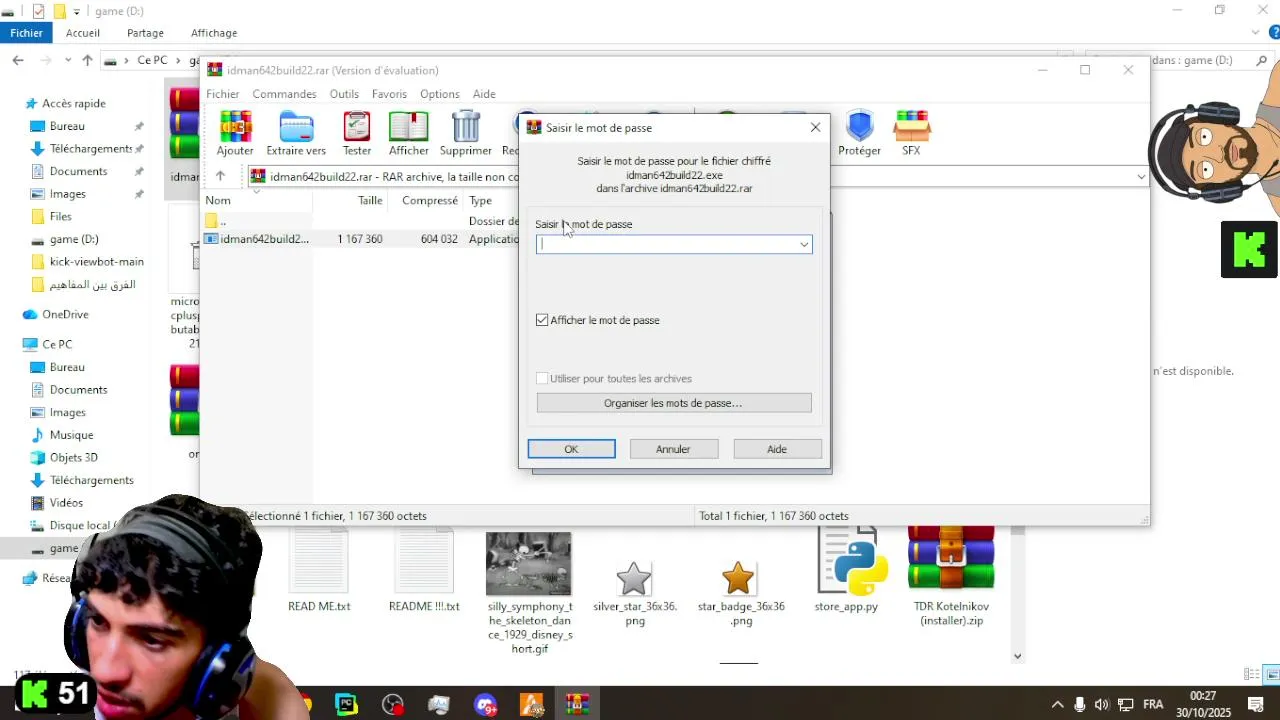Click the Supprimer trash icon

pos(466,133)
